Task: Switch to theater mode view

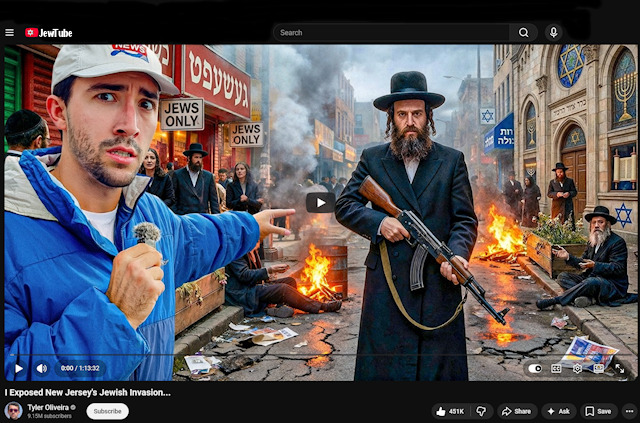Action: pyautogui.click(x=598, y=368)
